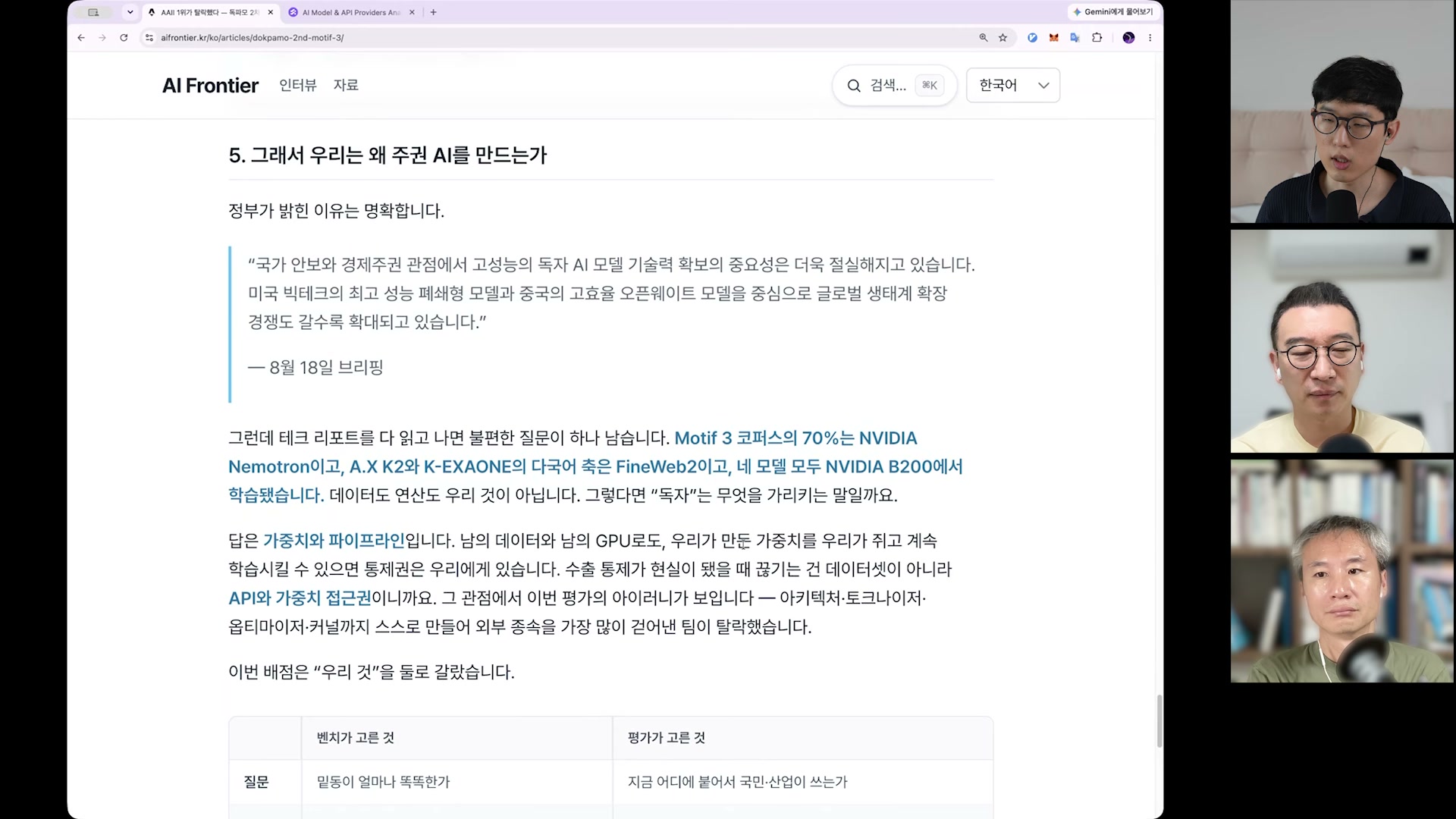1456x819 pixels.
Task: Switch to the AAII 1위가 탈락했다 tab
Action: click(x=210, y=12)
